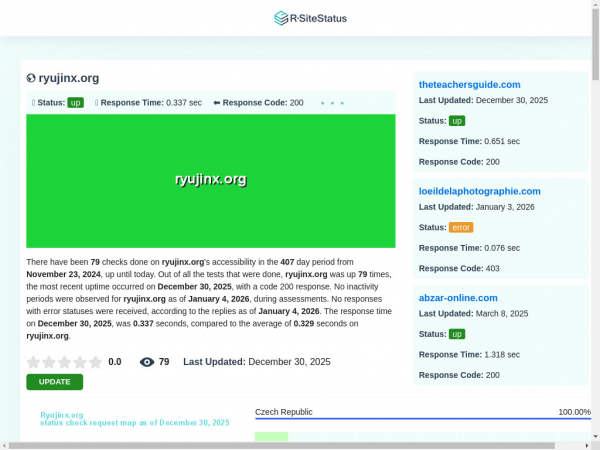Image resolution: width=600 pixels, height=450 pixels.
Task: Click the globe icon beside ryujinx.org heading
Action: [31, 78]
